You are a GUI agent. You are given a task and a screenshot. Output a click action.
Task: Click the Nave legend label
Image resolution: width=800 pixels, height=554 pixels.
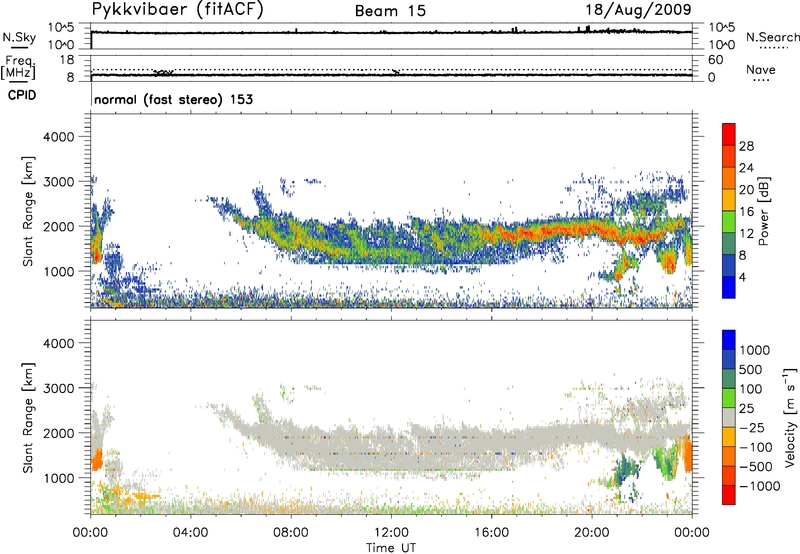[761, 69]
